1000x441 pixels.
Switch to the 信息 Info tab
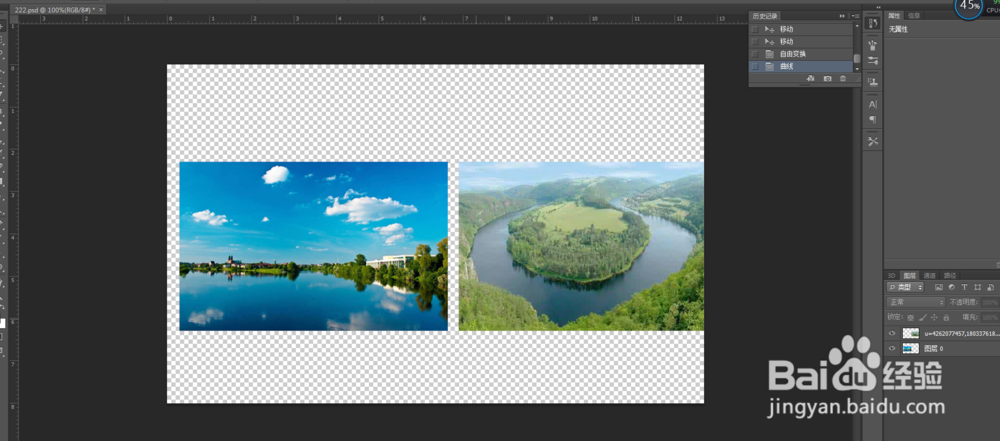tap(914, 15)
